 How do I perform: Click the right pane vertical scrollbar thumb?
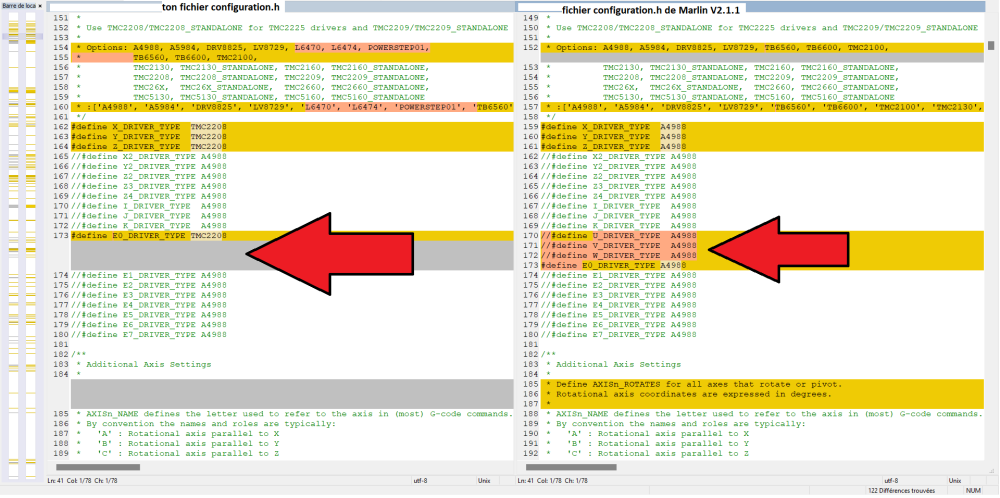coord(991,45)
